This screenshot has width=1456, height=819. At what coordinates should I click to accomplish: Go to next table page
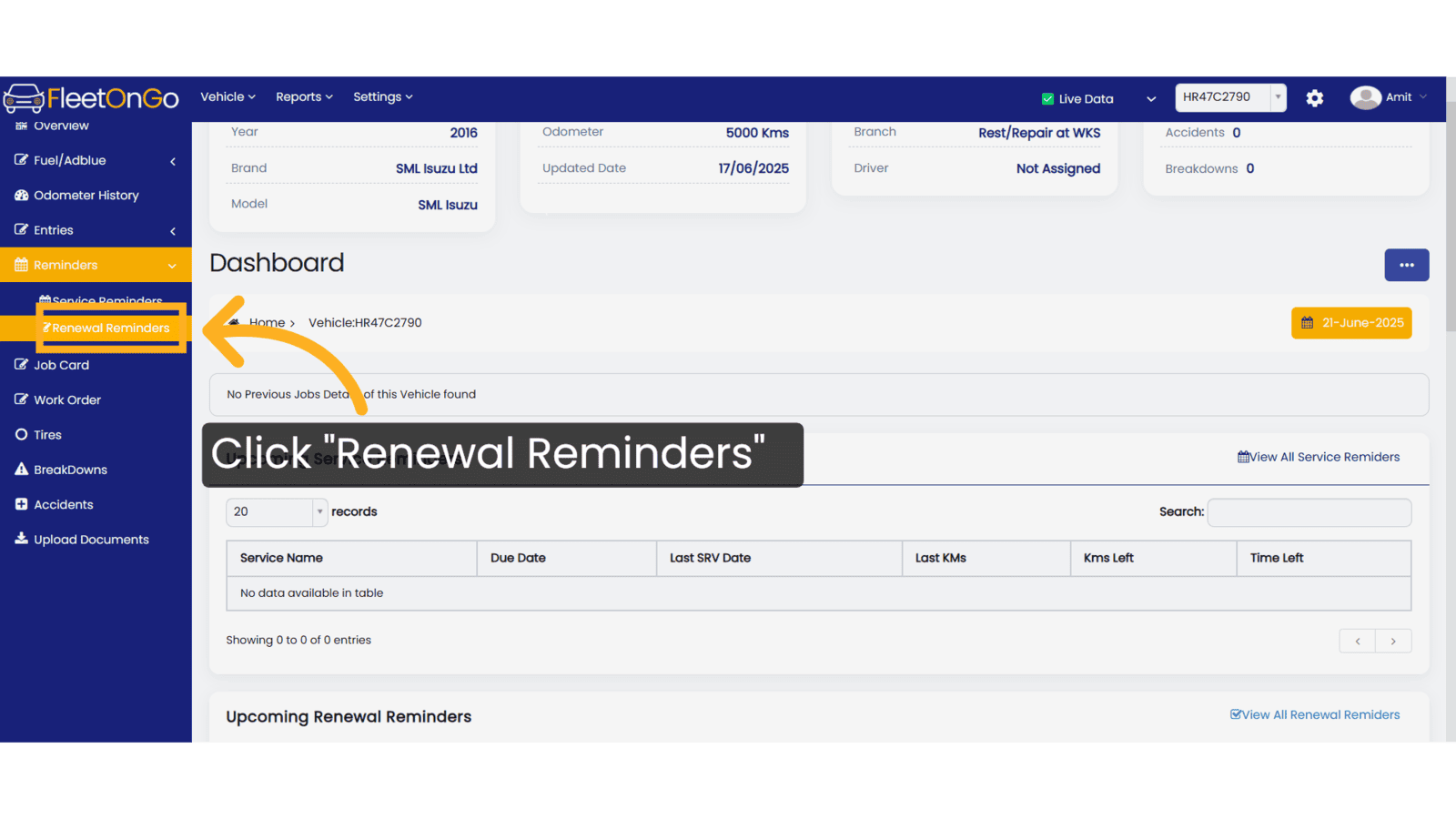coord(1393,641)
